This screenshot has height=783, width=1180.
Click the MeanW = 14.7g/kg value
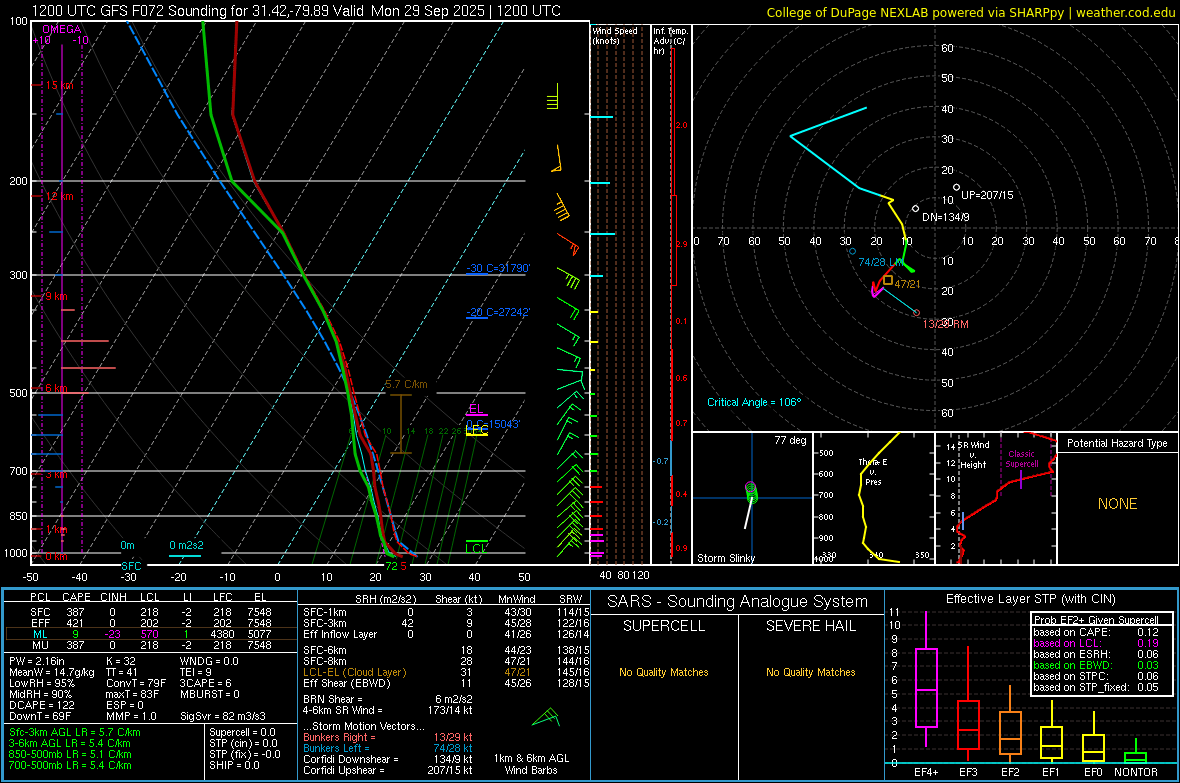tap(52, 672)
